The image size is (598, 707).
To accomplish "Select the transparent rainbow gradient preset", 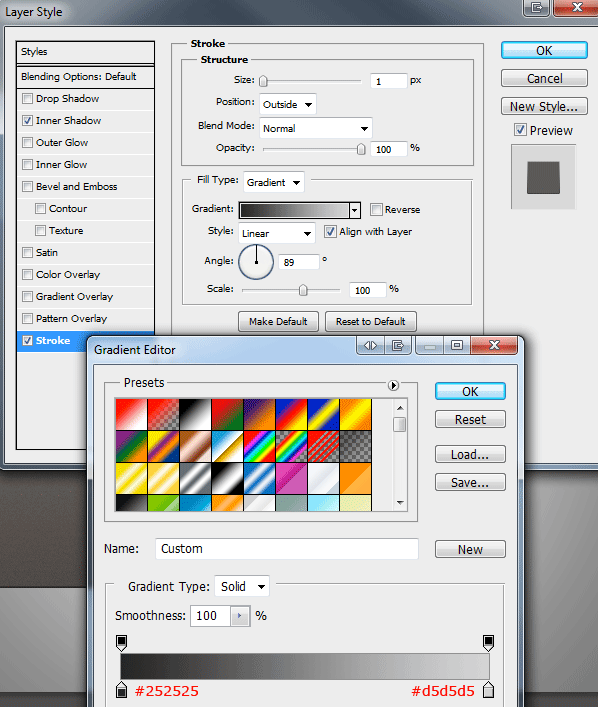I will click(x=291, y=446).
